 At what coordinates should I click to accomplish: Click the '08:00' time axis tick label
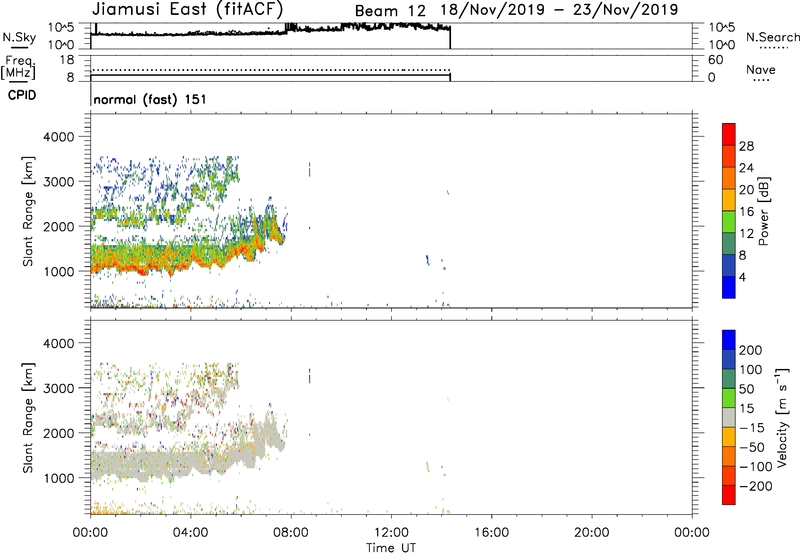pos(291,533)
